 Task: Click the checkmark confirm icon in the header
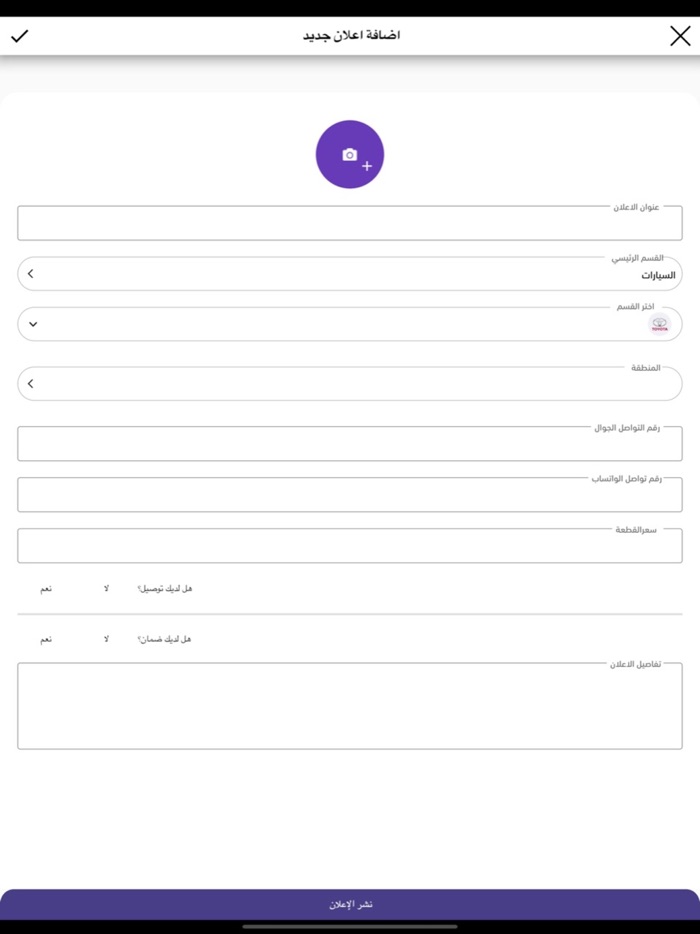tap(20, 35)
